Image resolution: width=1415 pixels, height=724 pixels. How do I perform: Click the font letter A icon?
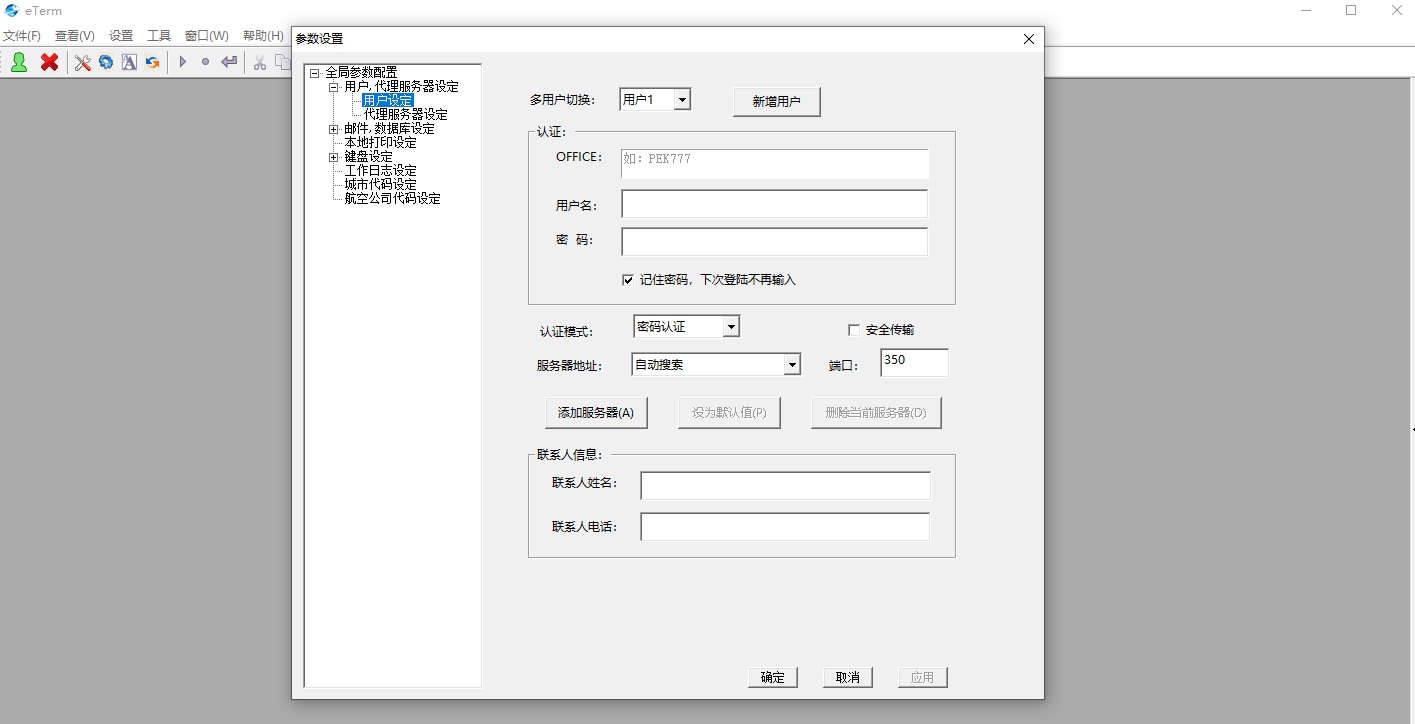coord(129,62)
